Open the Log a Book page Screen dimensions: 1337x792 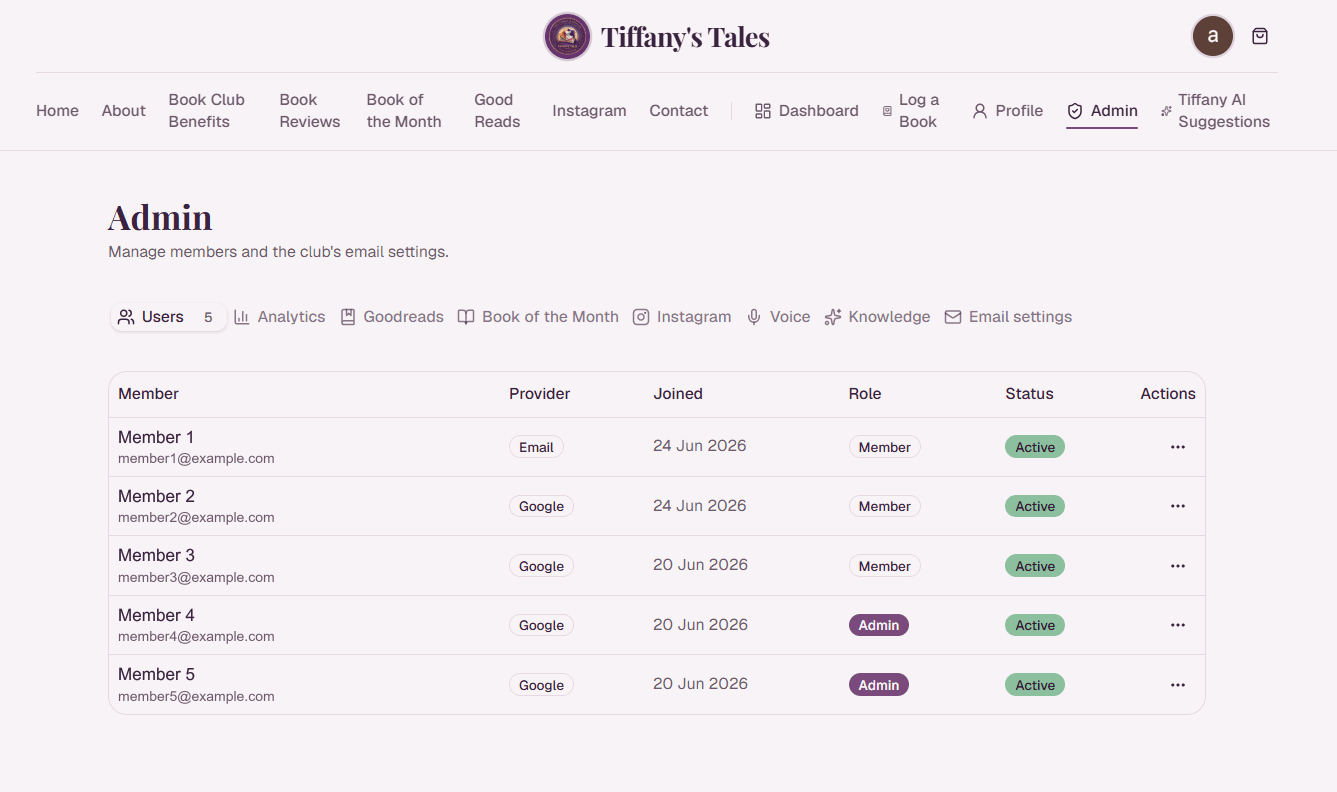click(911, 111)
